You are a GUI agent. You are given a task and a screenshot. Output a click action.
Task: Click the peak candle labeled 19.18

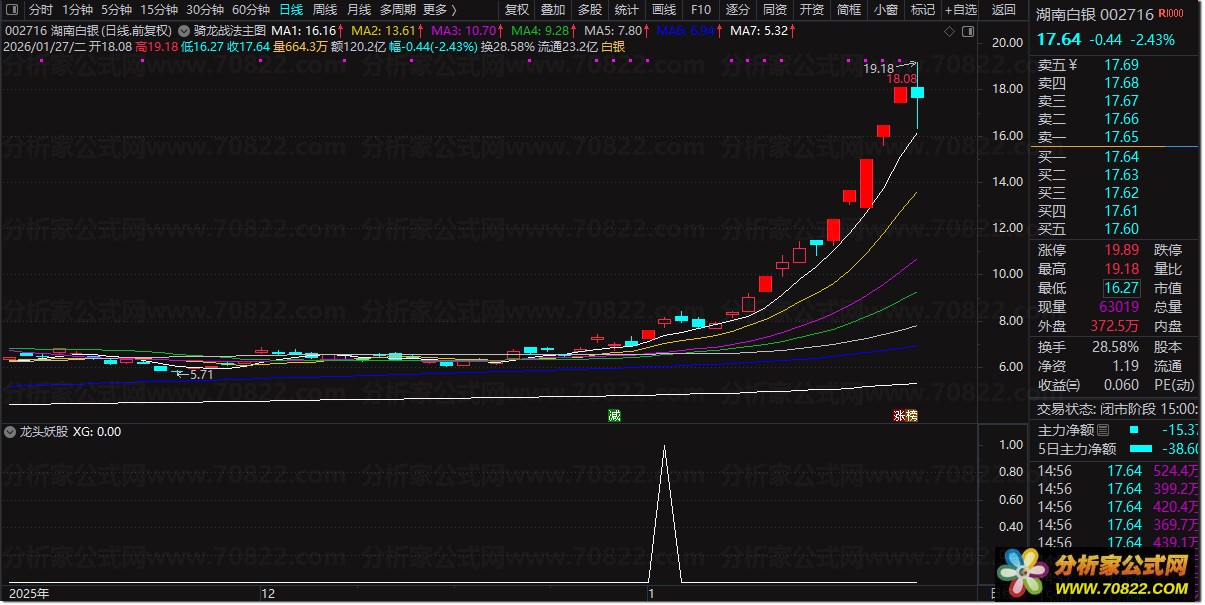coord(917,93)
